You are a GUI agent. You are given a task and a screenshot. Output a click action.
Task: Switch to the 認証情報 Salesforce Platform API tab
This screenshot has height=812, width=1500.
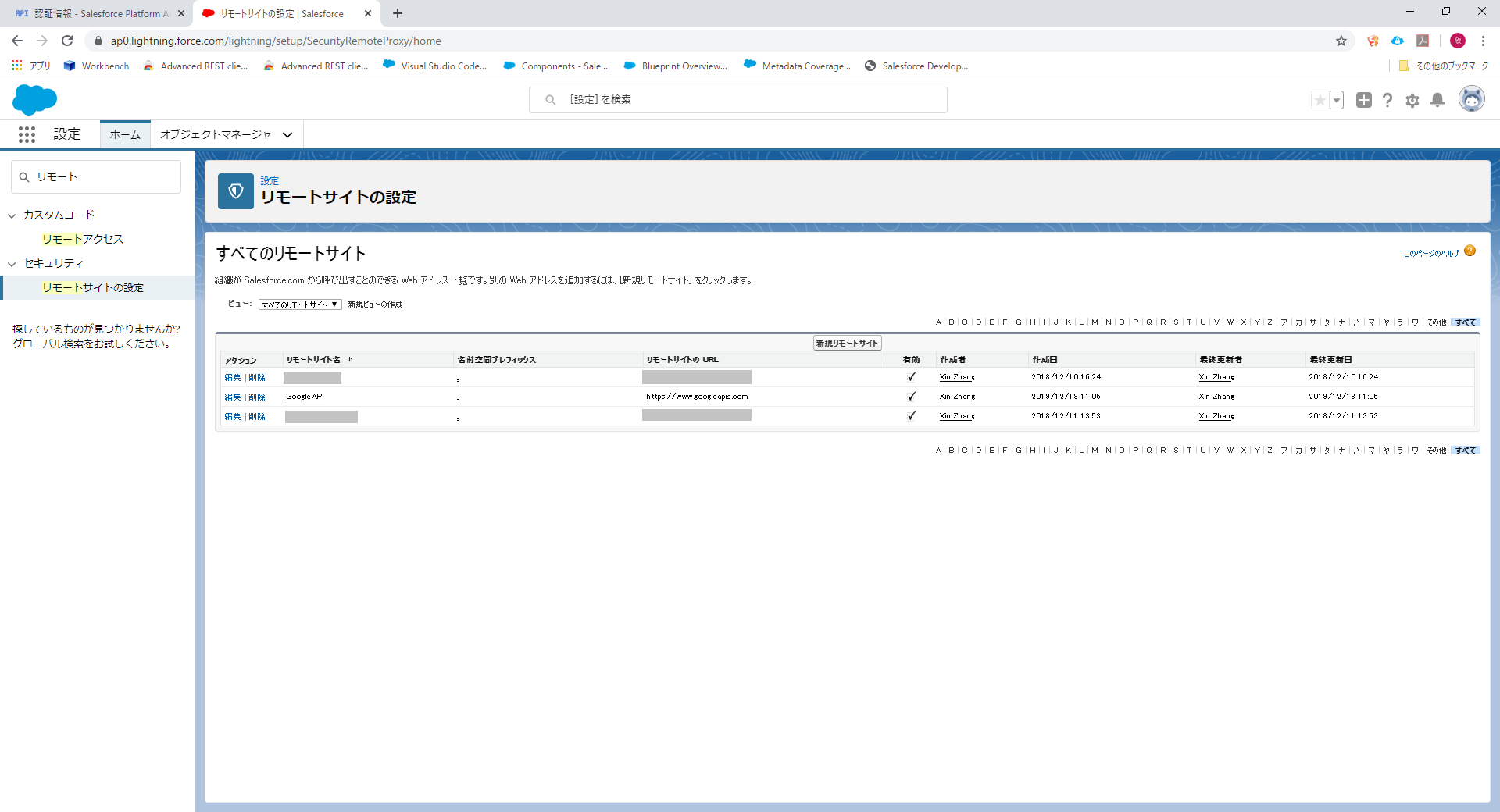pyautogui.click(x=92, y=13)
